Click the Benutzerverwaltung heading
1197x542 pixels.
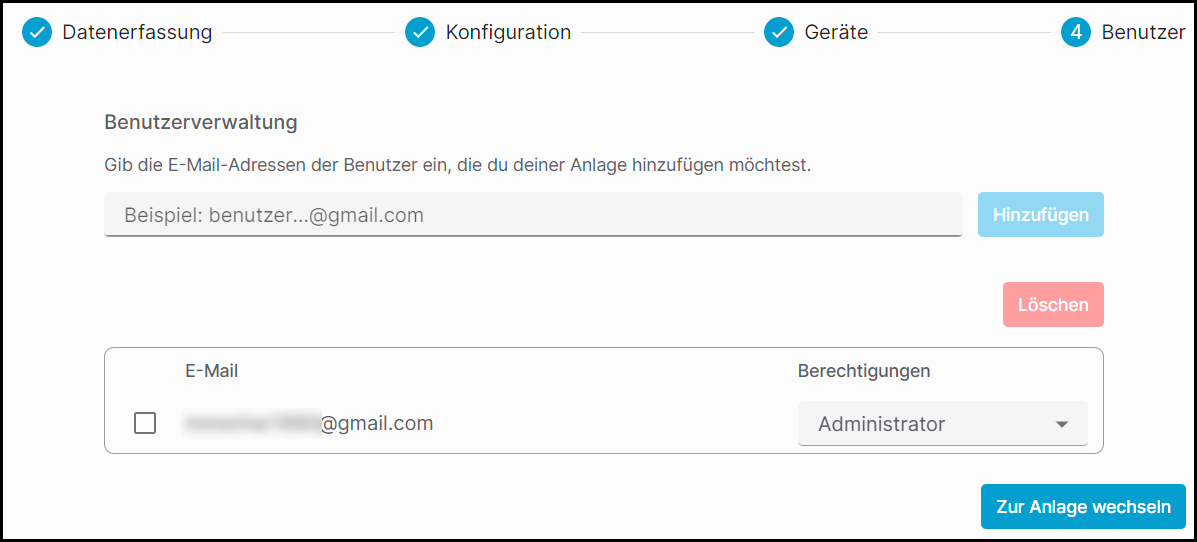click(x=201, y=122)
